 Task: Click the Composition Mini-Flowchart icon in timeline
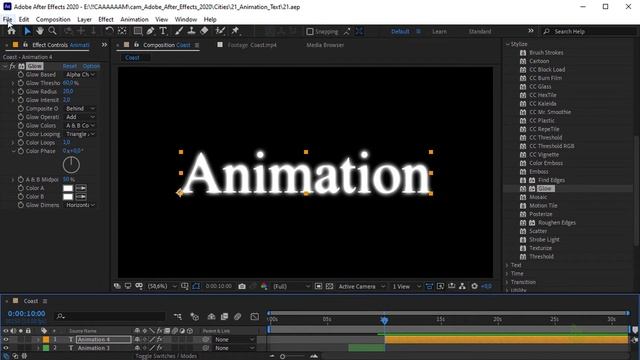pos(178,316)
